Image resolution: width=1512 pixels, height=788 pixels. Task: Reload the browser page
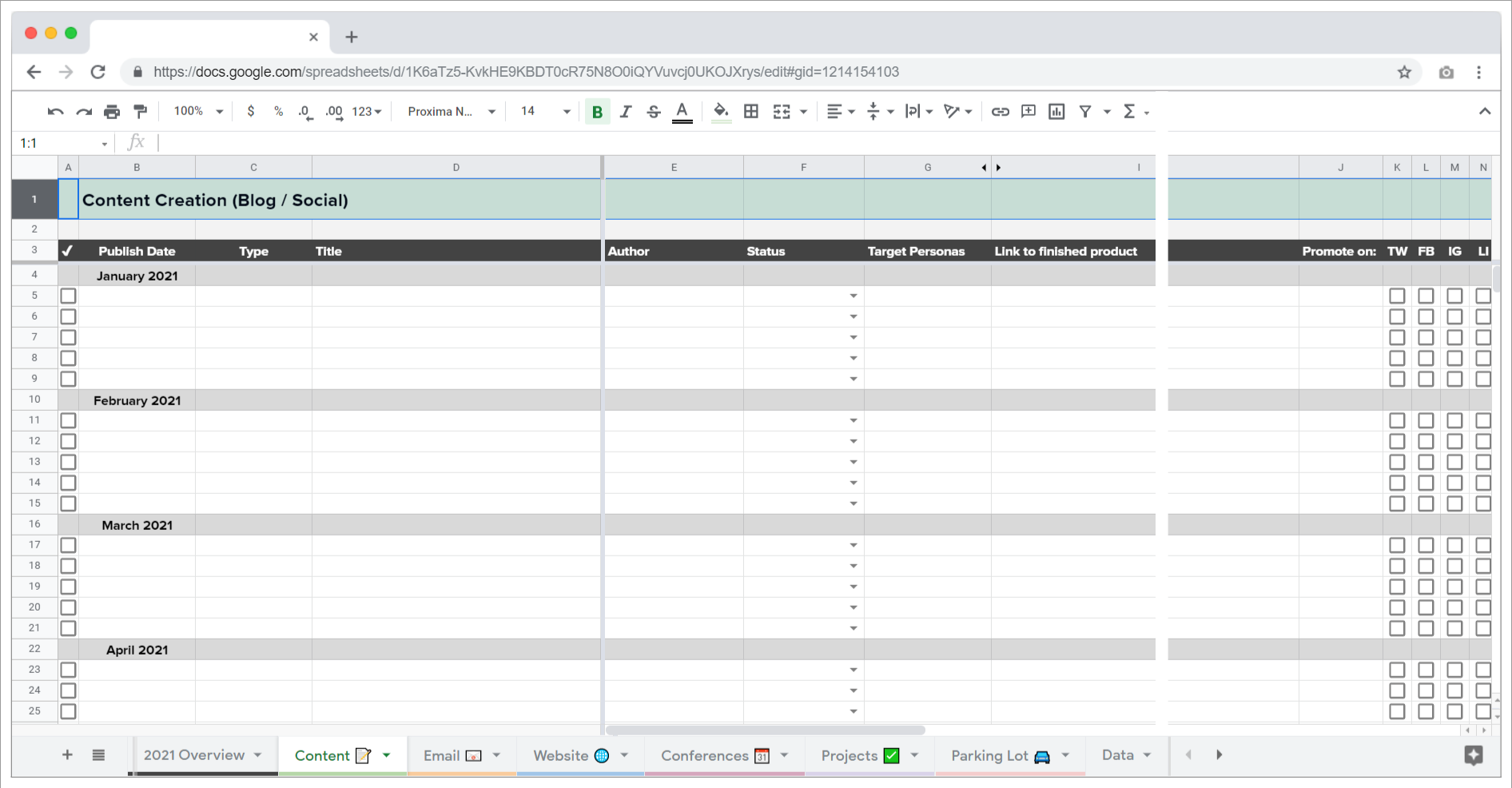click(x=98, y=72)
